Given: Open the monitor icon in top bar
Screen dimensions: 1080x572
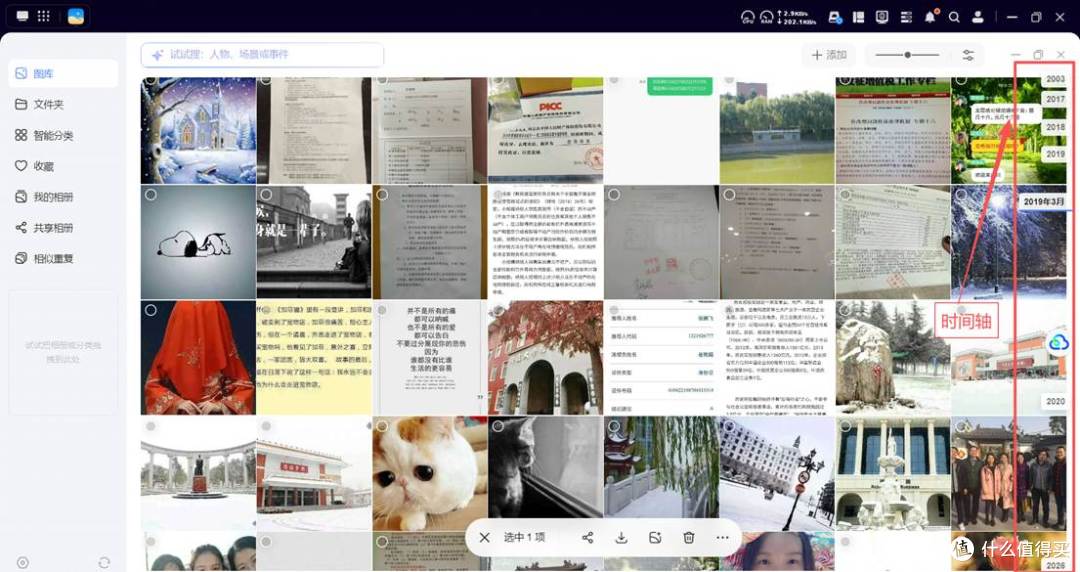Looking at the screenshot, I should 882,17.
